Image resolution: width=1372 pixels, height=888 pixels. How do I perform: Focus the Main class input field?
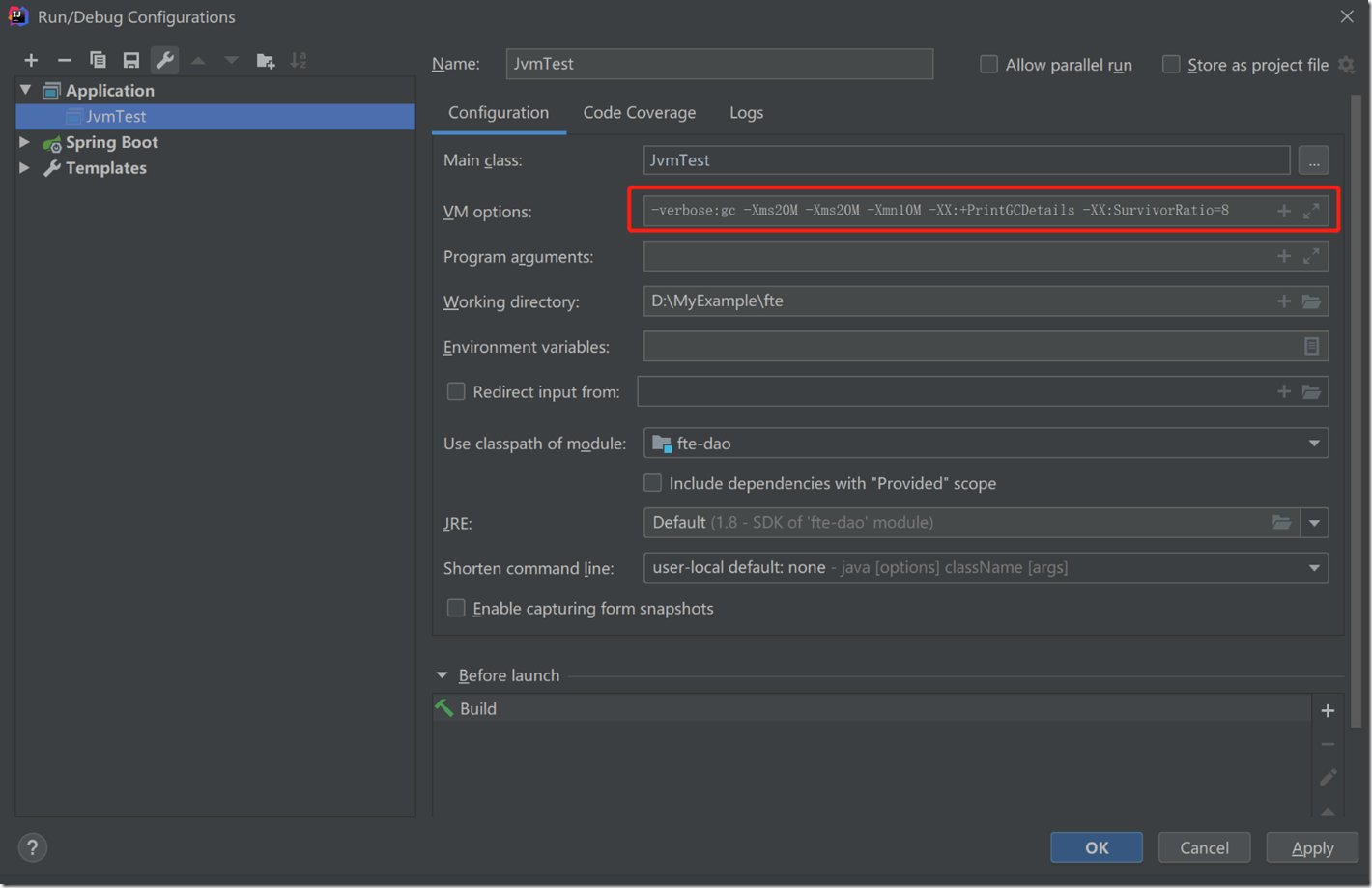point(966,160)
